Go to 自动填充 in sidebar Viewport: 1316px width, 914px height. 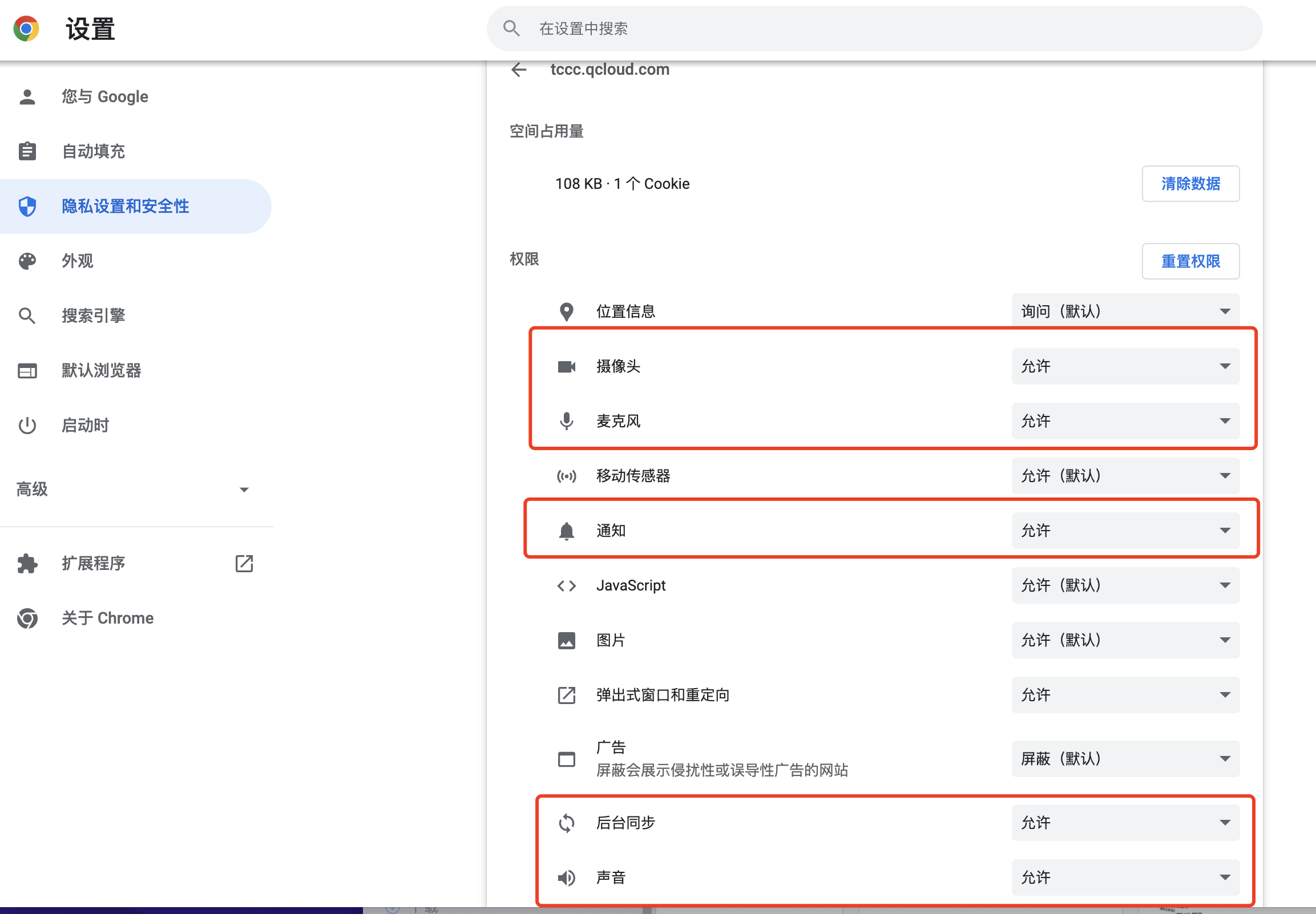point(94,151)
